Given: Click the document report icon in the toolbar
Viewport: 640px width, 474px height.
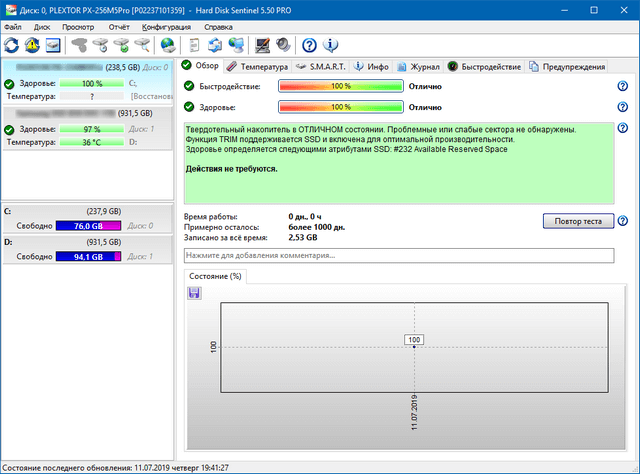Looking at the screenshot, I should pyautogui.click(x=194, y=44).
